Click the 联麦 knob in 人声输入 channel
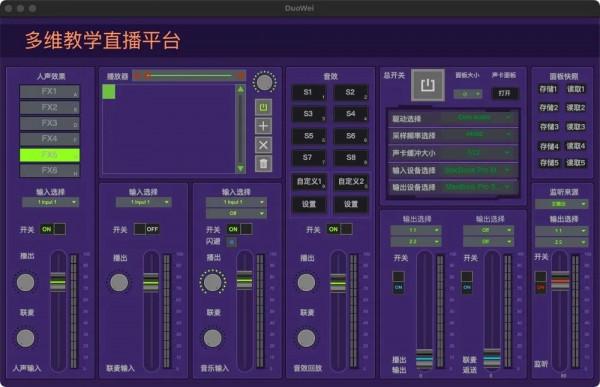 click(26, 338)
